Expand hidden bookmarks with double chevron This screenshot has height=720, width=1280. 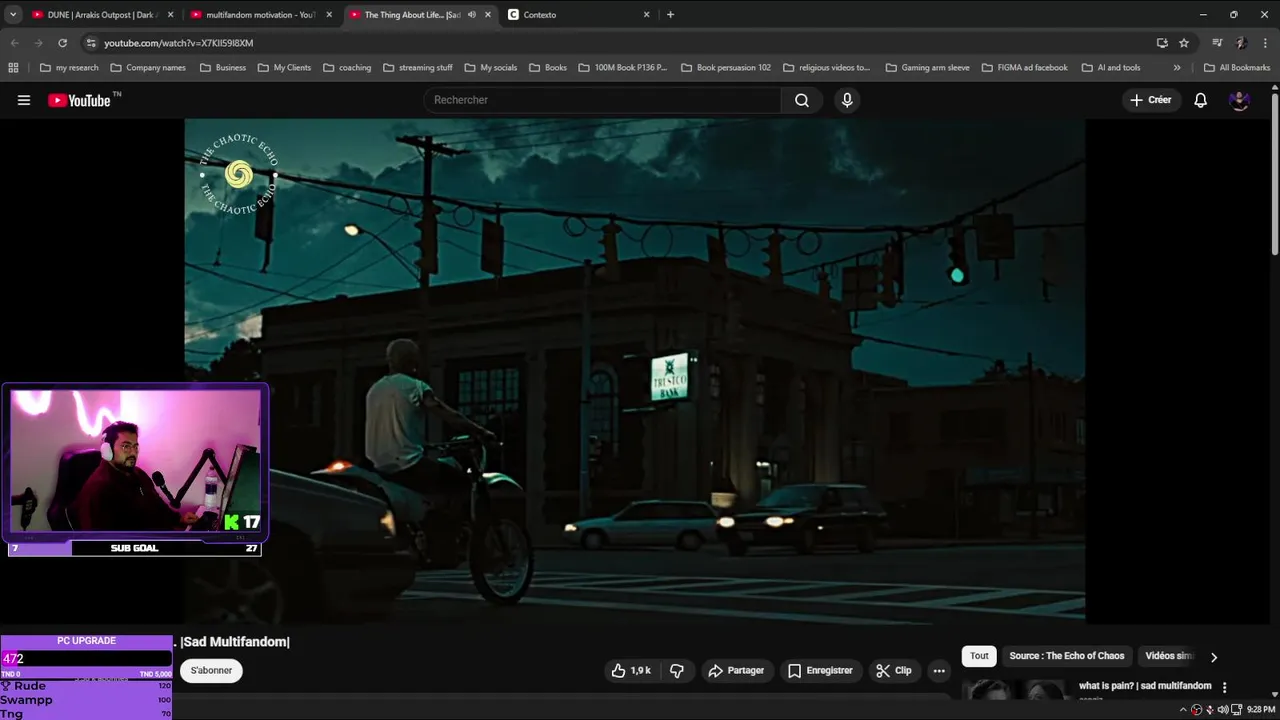(1177, 68)
